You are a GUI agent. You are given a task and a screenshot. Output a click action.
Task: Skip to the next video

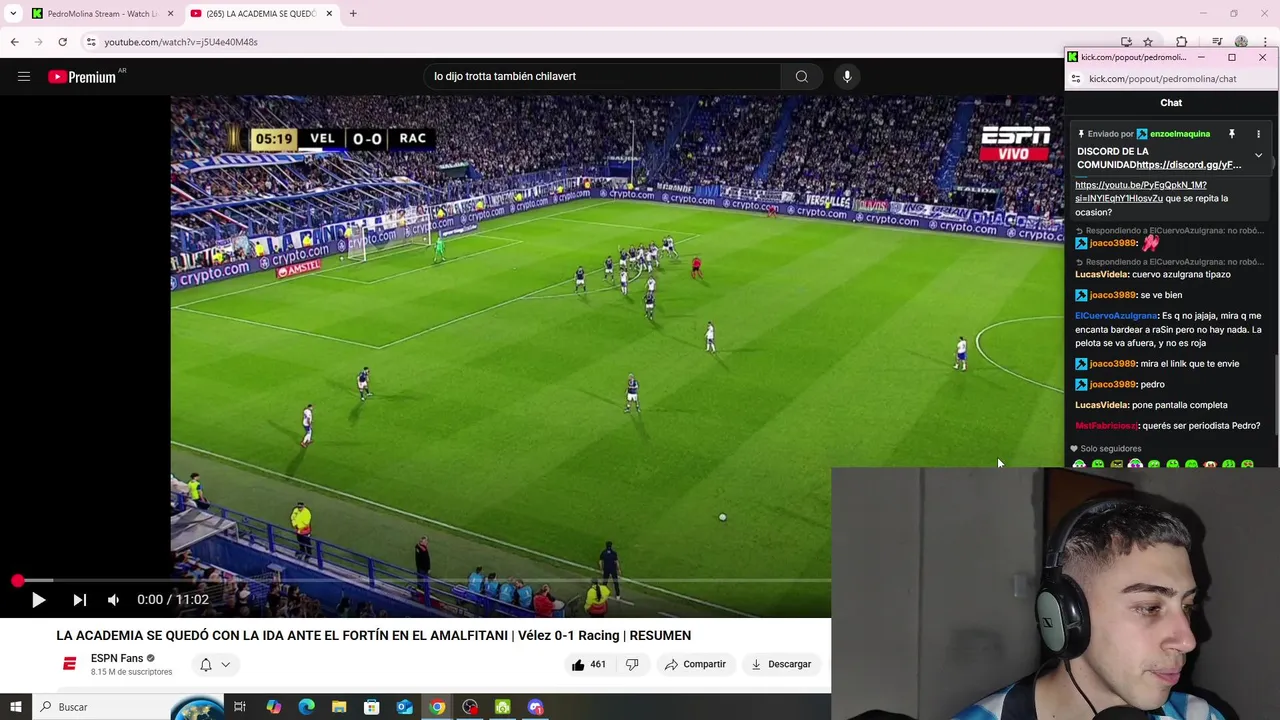pos(80,600)
